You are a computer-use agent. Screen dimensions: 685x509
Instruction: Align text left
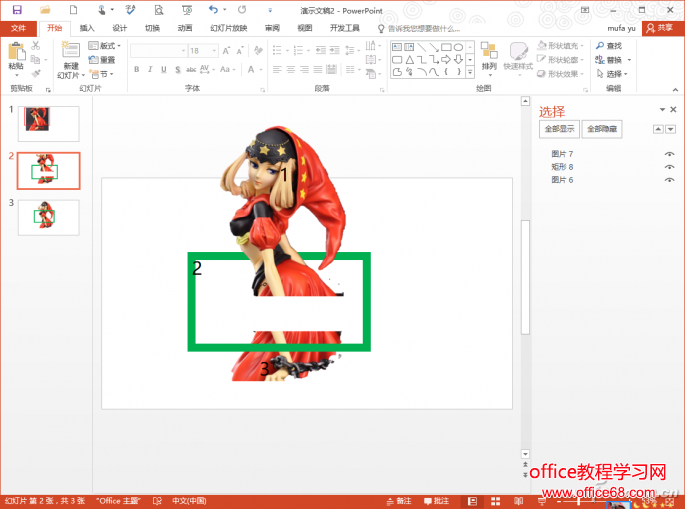click(277, 69)
